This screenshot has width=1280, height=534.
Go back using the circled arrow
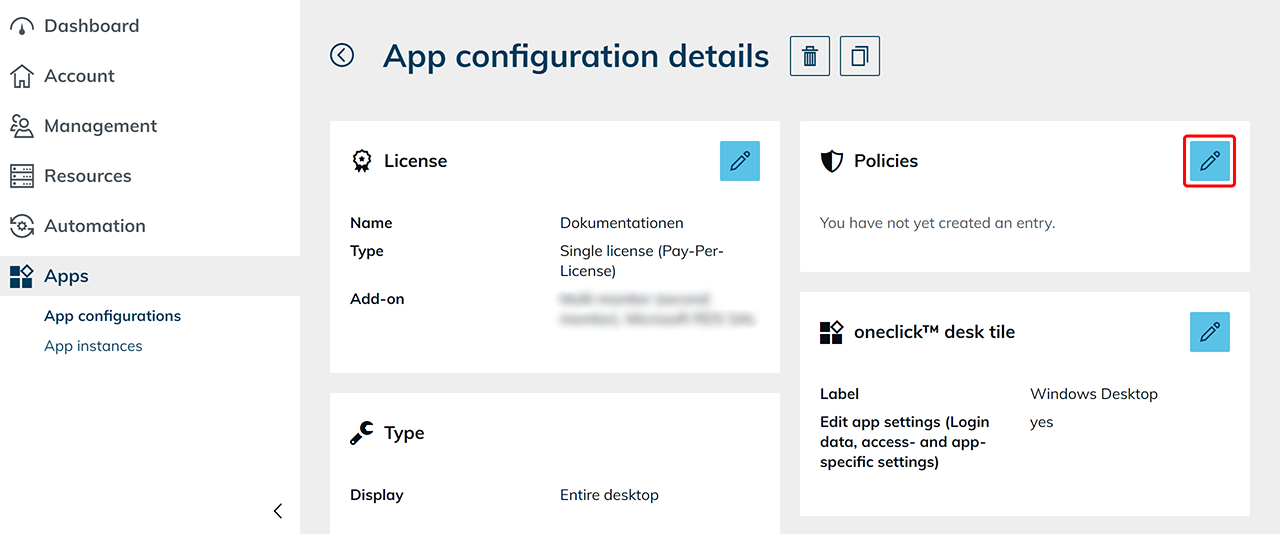point(342,56)
